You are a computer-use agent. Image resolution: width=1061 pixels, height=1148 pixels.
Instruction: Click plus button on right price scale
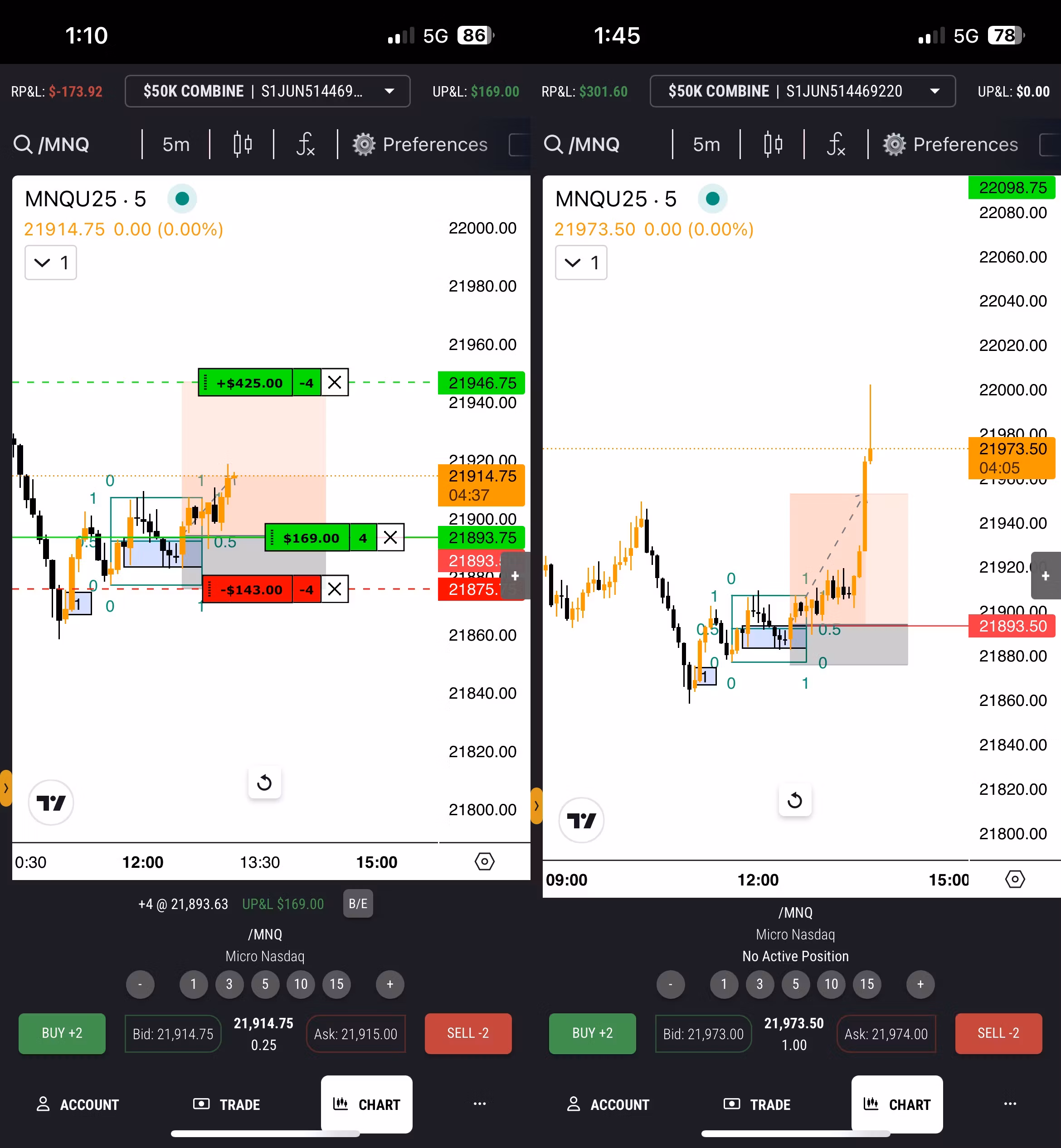pos(1046,576)
